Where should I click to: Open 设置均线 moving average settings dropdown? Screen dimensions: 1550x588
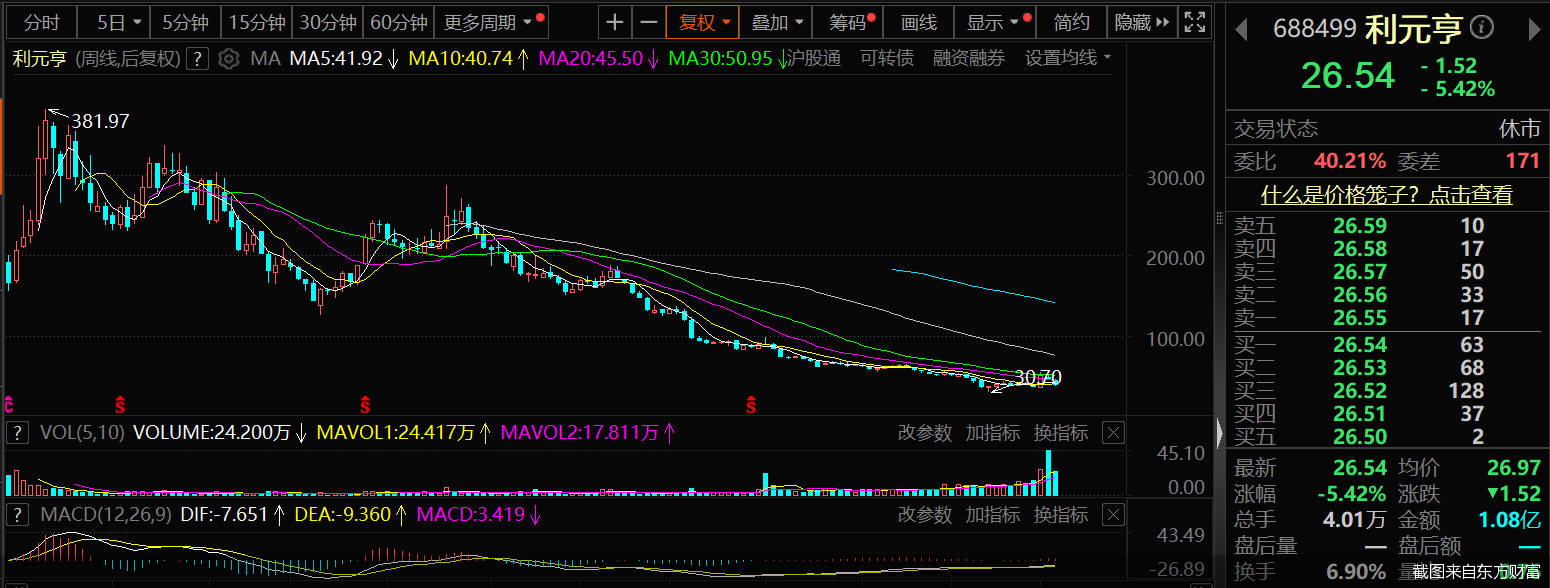coord(1068,58)
